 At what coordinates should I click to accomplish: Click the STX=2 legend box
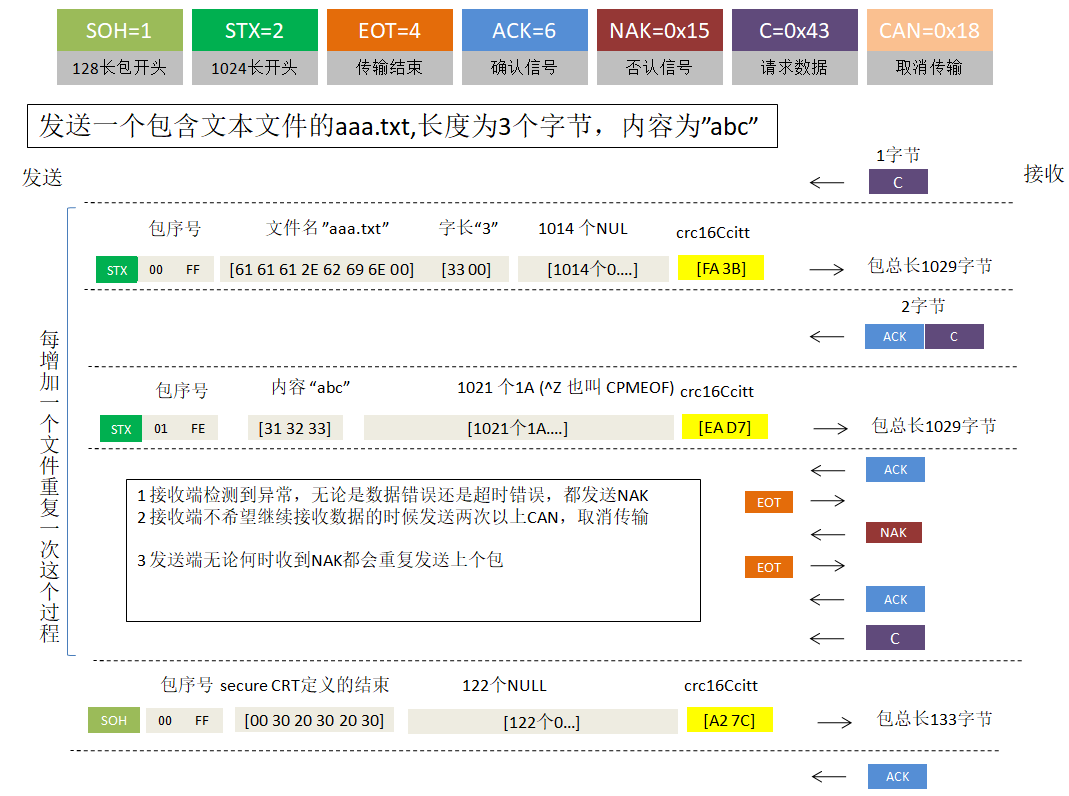click(x=254, y=30)
